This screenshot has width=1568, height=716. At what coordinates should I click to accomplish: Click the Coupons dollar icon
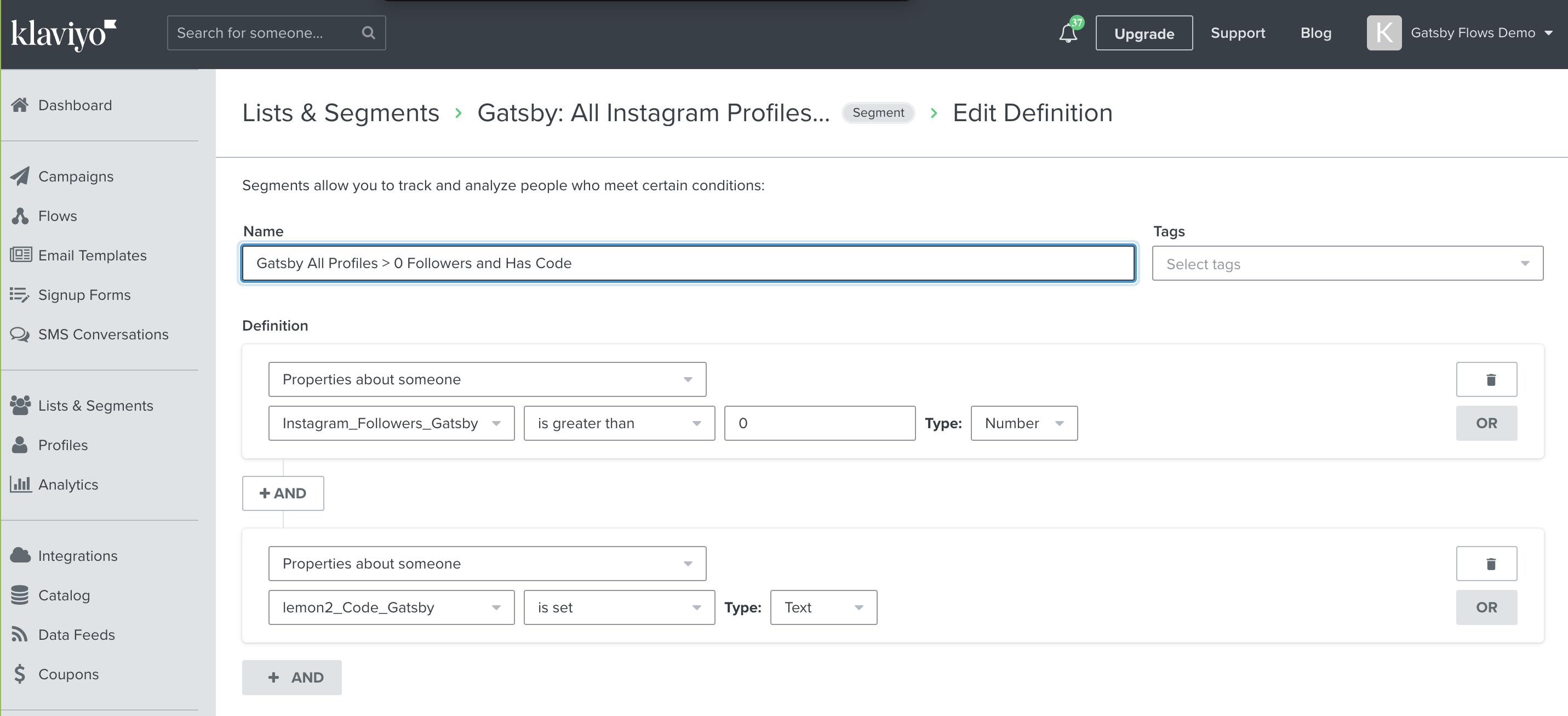(20, 674)
